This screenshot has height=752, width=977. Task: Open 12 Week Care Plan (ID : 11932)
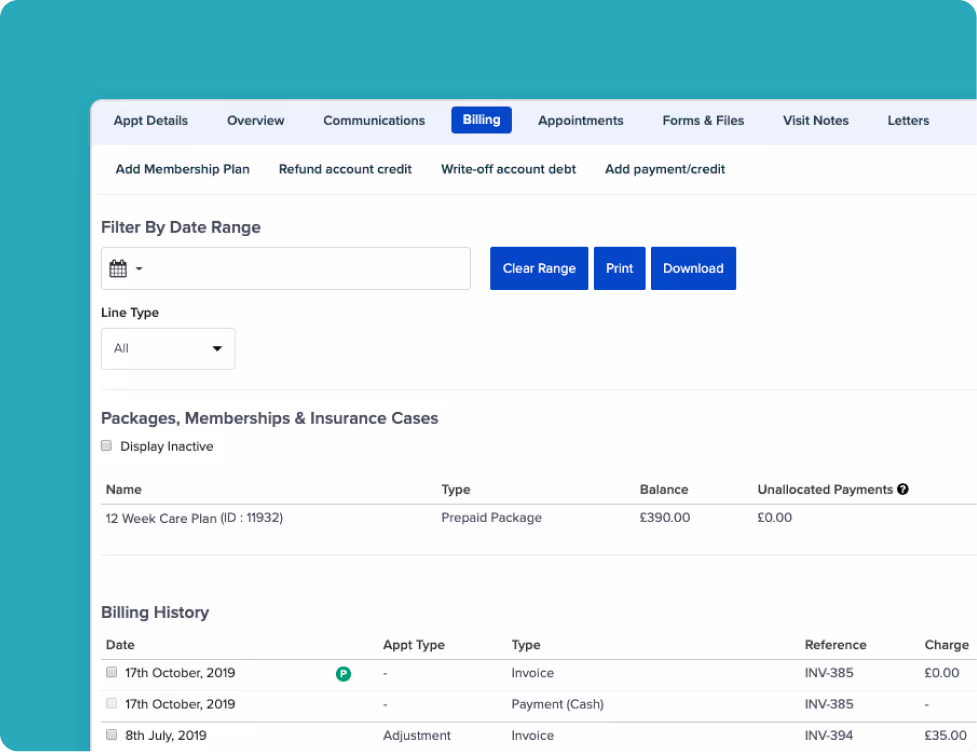click(x=194, y=518)
